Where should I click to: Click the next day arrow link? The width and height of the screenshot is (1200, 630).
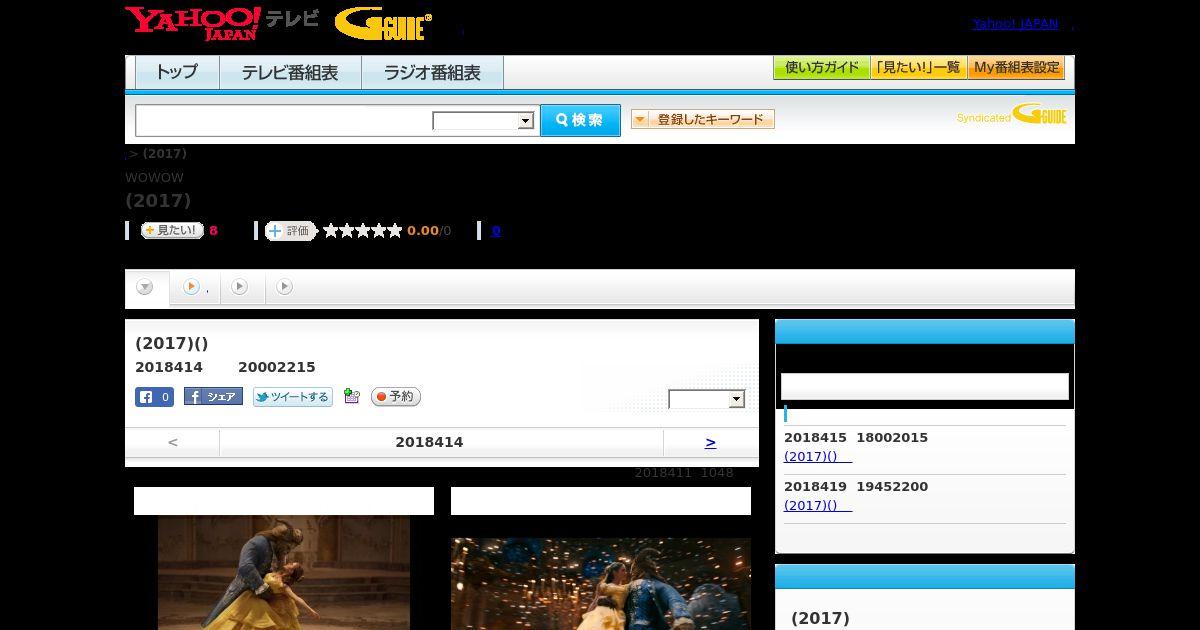pyautogui.click(x=711, y=442)
